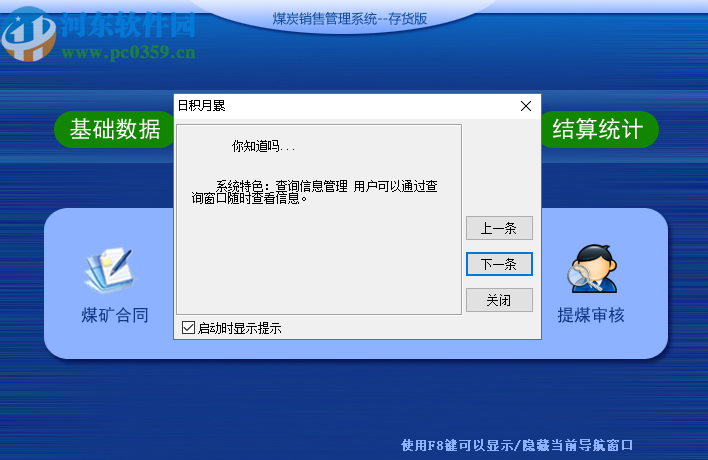Click the 煤矿合同 label text
The height and width of the screenshot is (460, 708).
point(115,315)
